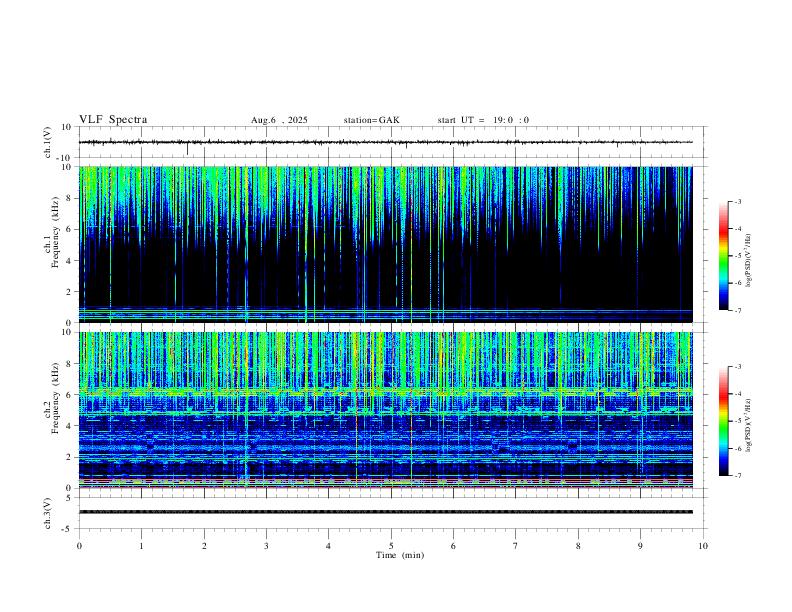This screenshot has height=612, width=792.
Task: Click time axis tick label "4"
Action: coord(328,546)
